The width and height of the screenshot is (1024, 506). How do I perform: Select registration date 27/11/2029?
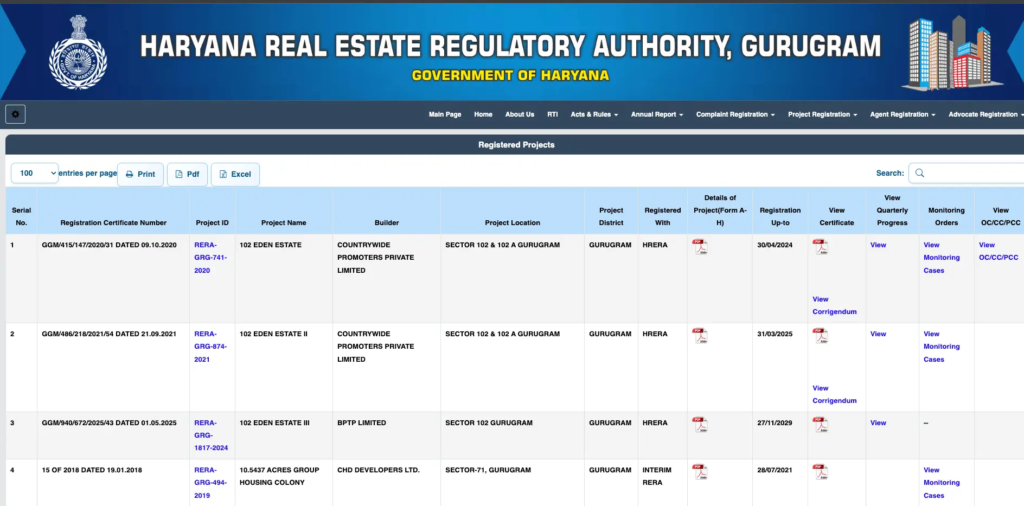click(x=775, y=422)
